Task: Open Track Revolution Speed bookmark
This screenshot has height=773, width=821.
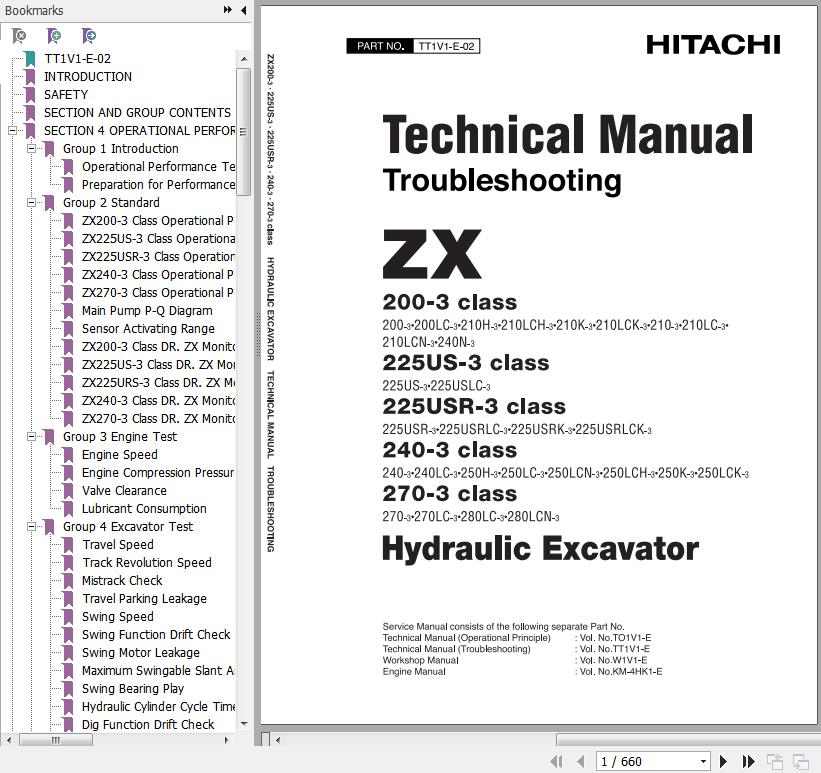Action: (x=147, y=562)
